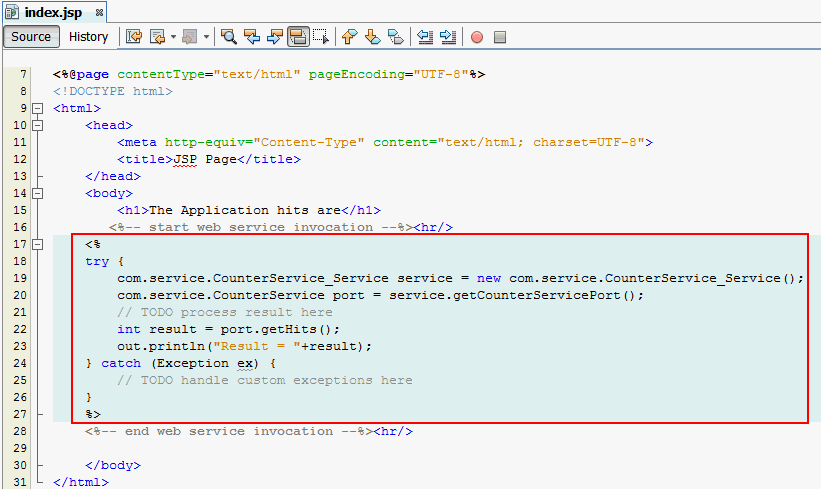Click line number 29 in gutter
821x489 pixels.
tap(20, 448)
